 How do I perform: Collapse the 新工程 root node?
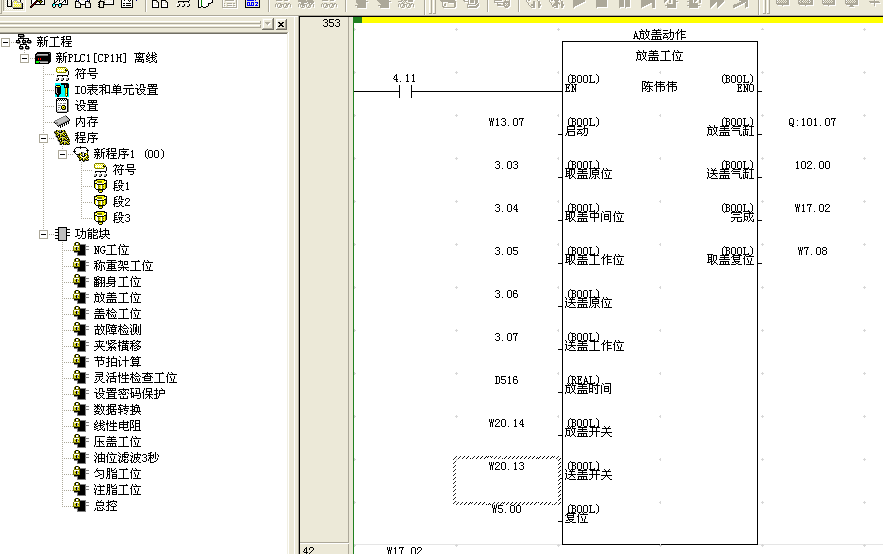pyautogui.click(x=7, y=42)
